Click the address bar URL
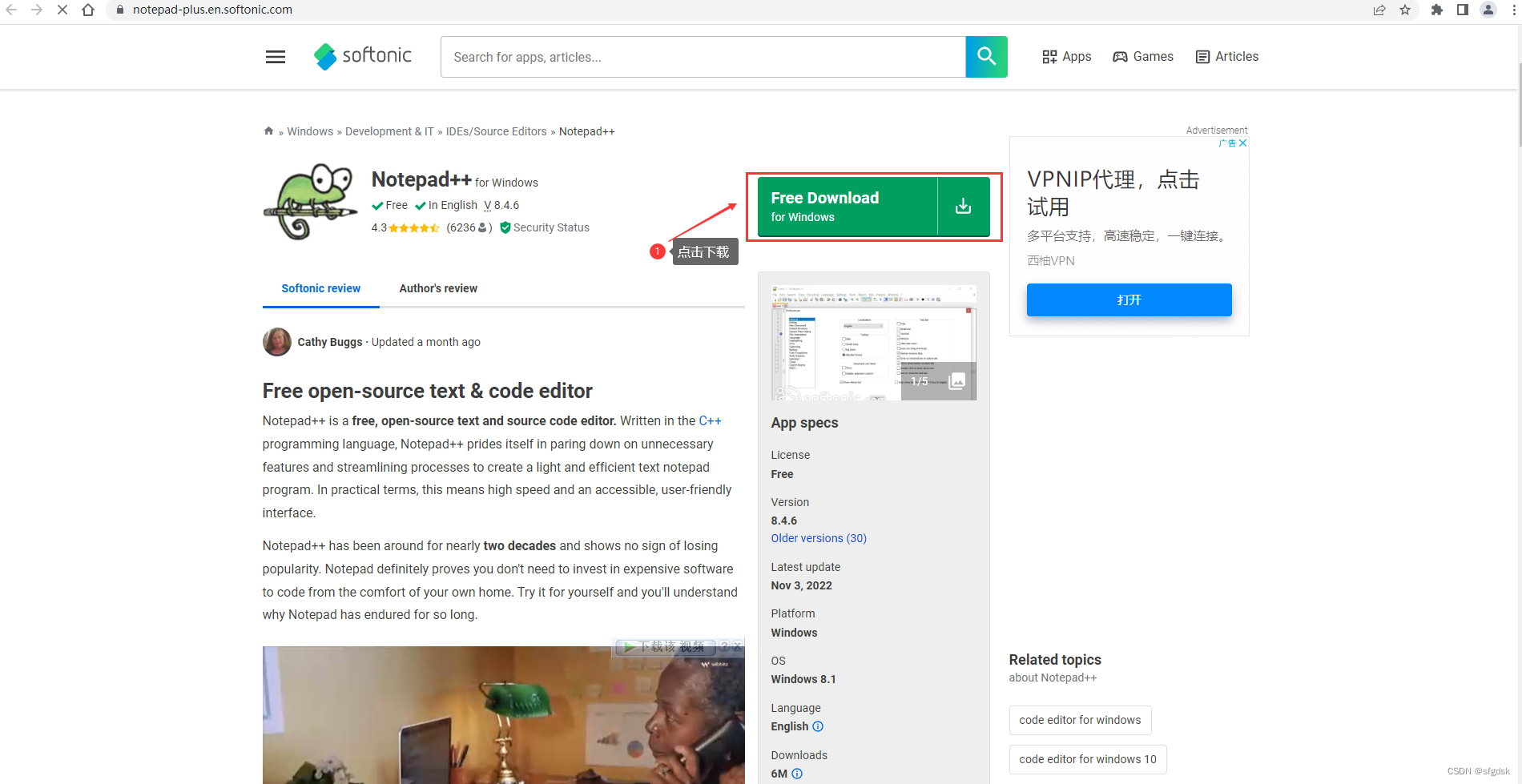 (212, 10)
